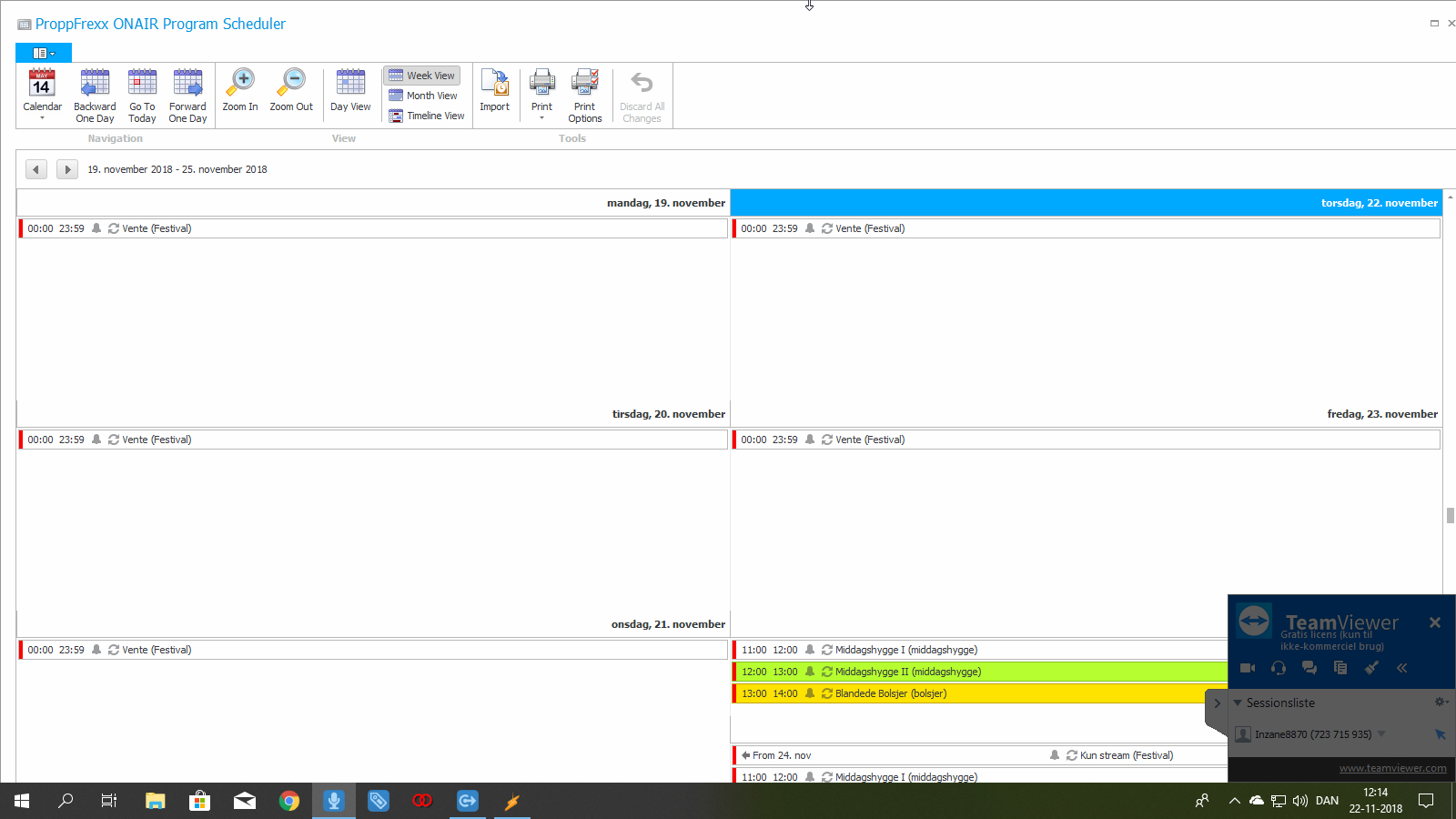Screen dimensions: 1456x819
Task: Click Discard All Changes
Action: point(642,95)
